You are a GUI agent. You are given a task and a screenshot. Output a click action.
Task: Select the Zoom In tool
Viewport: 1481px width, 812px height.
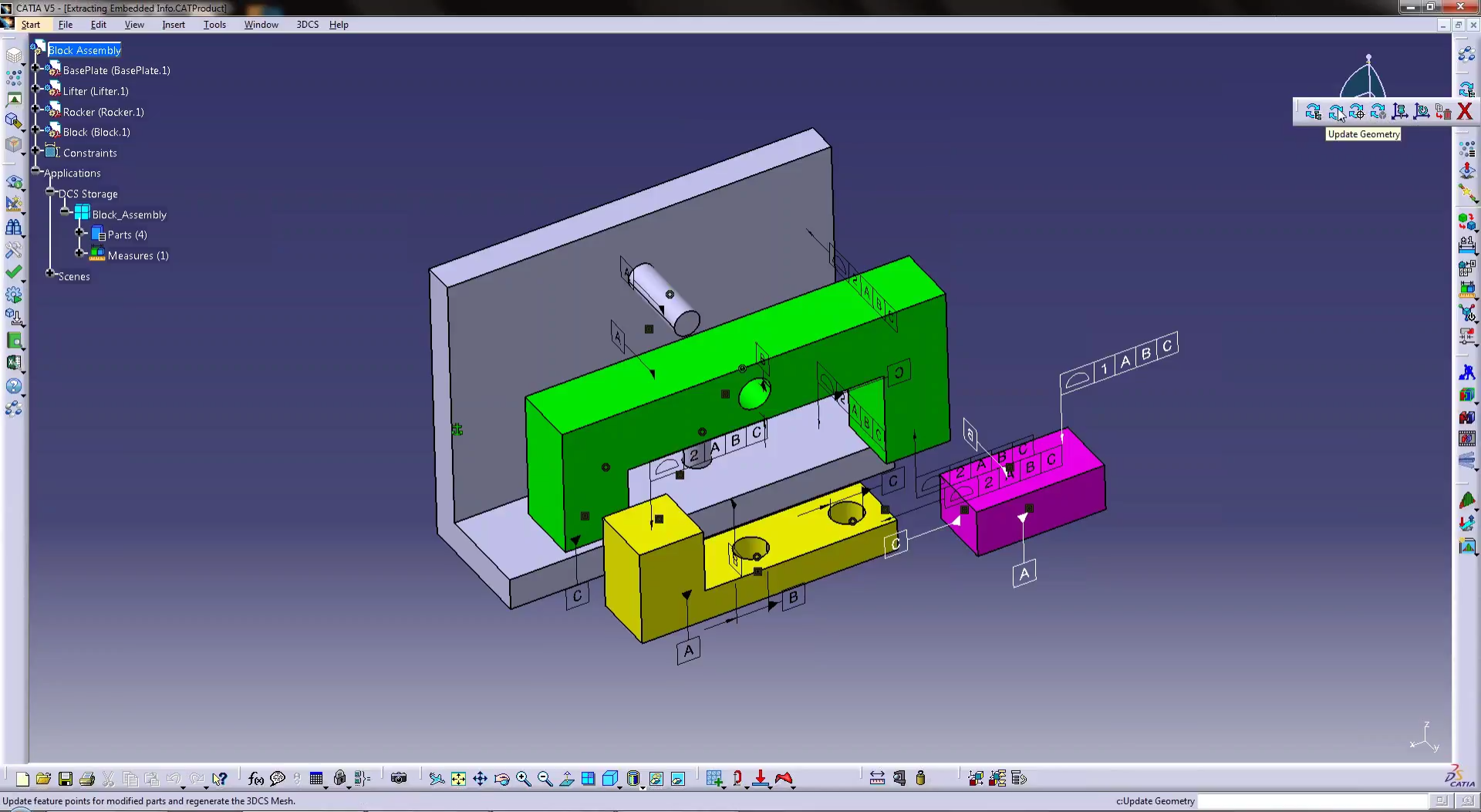[523, 779]
